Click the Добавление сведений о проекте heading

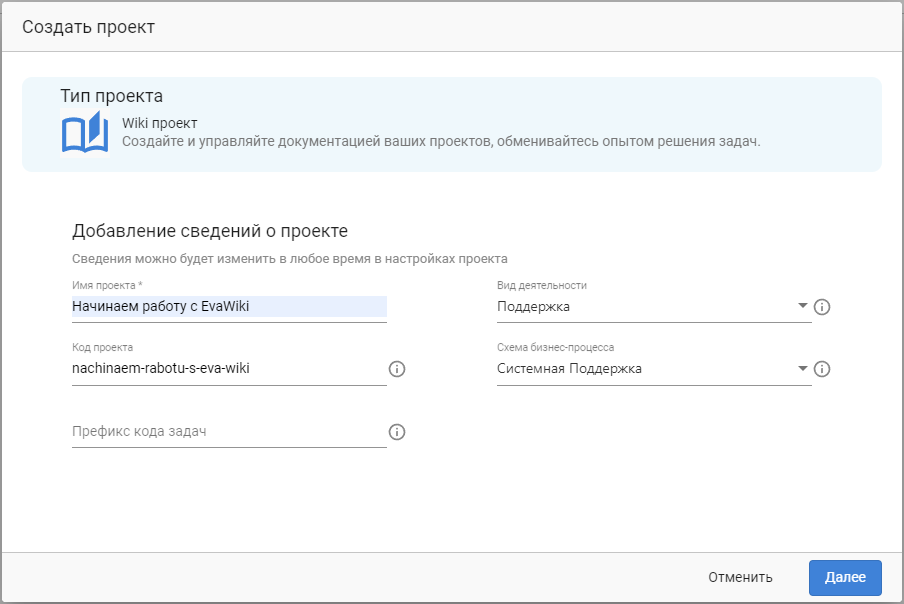coord(210,231)
